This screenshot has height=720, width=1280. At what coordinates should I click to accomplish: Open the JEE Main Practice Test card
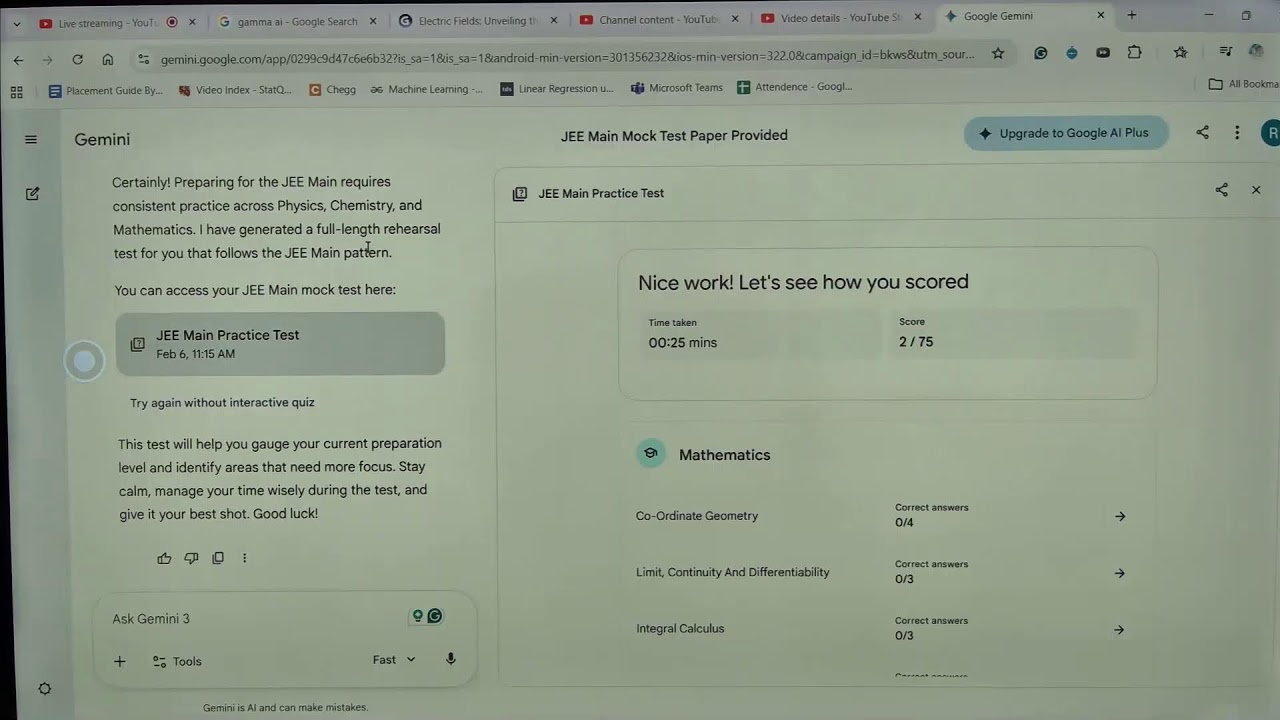point(280,343)
